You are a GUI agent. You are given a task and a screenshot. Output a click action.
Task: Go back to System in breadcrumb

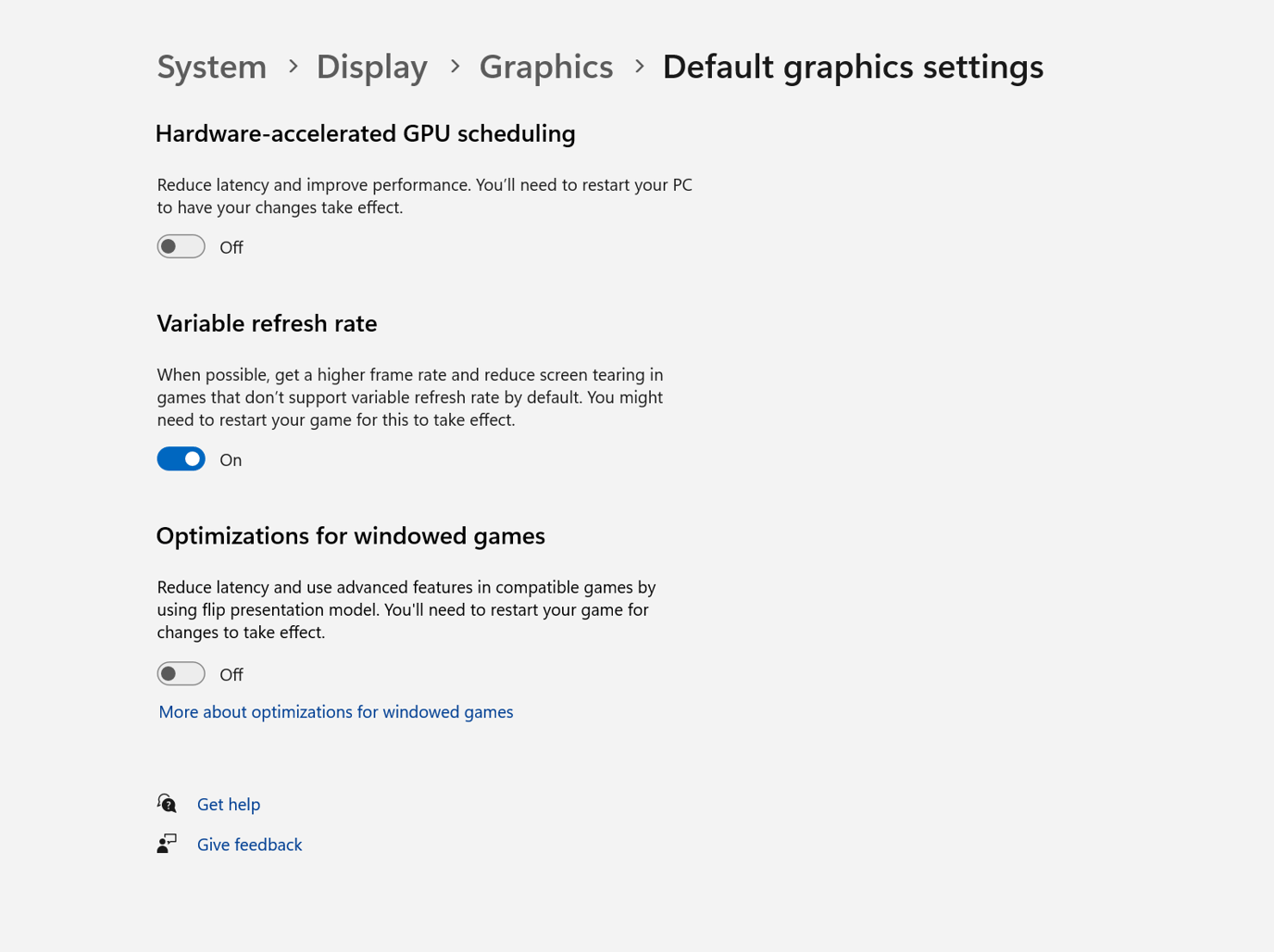[212, 67]
